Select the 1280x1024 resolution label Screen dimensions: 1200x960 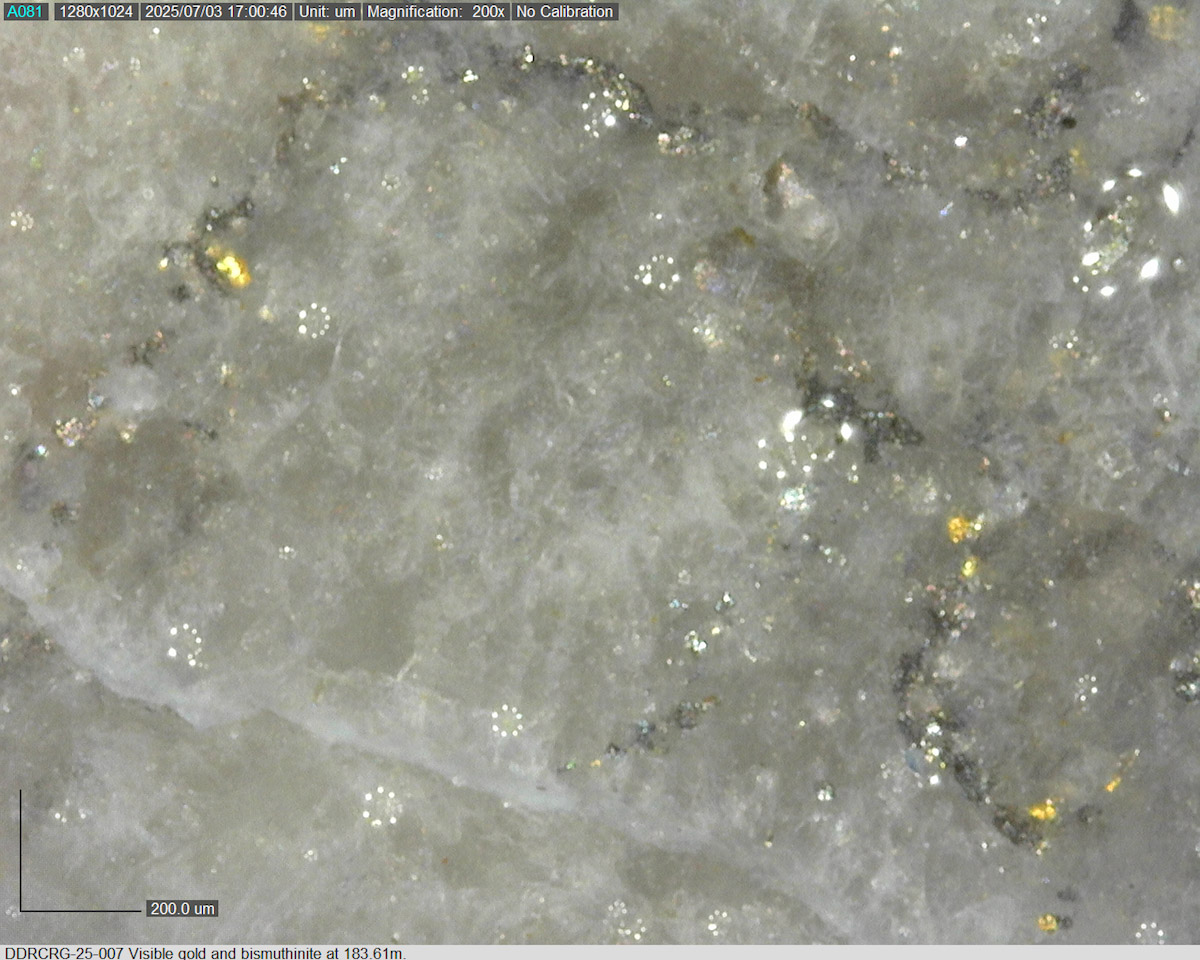(x=95, y=12)
